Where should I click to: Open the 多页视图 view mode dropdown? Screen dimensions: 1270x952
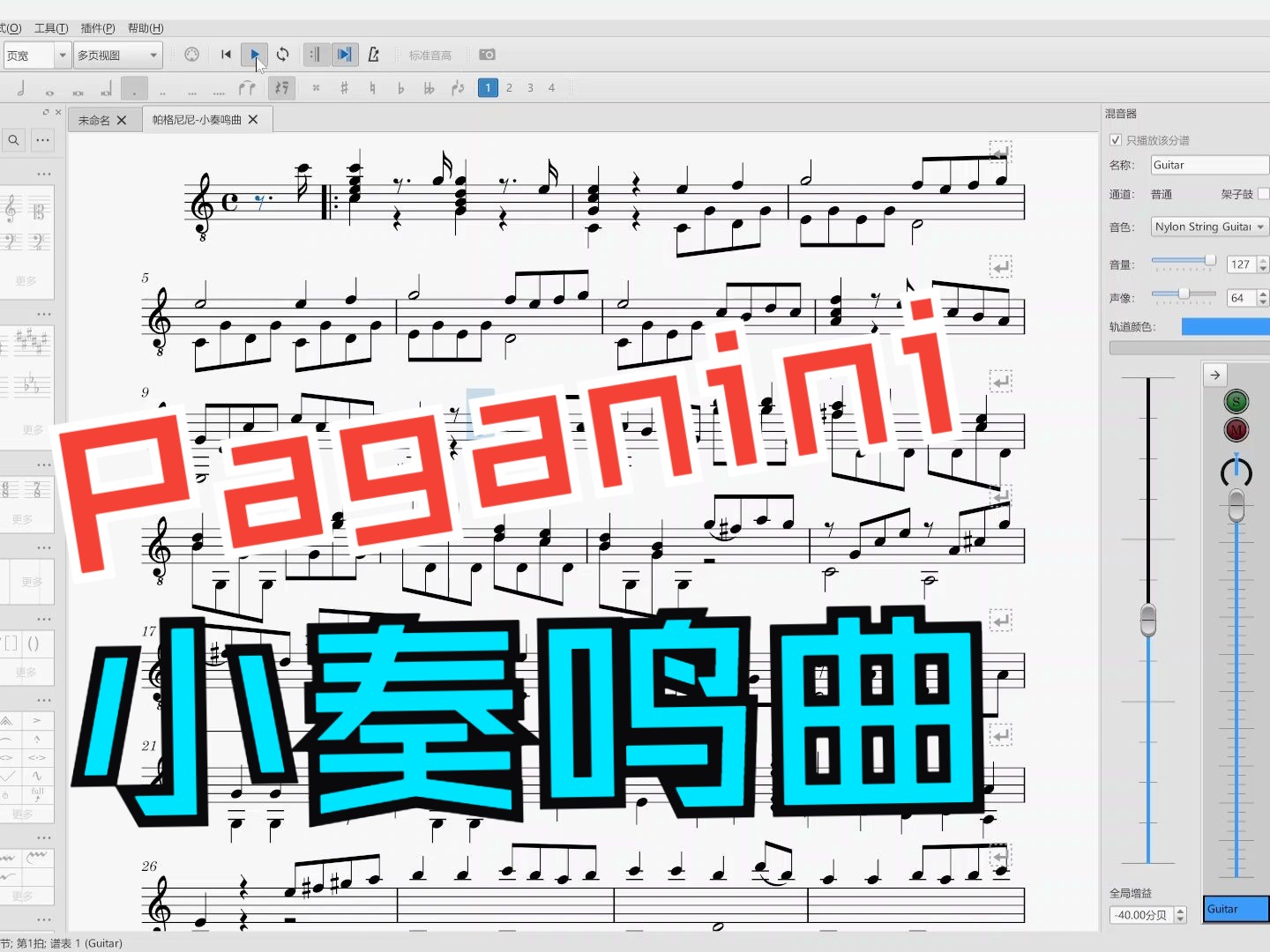click(117, 56)
